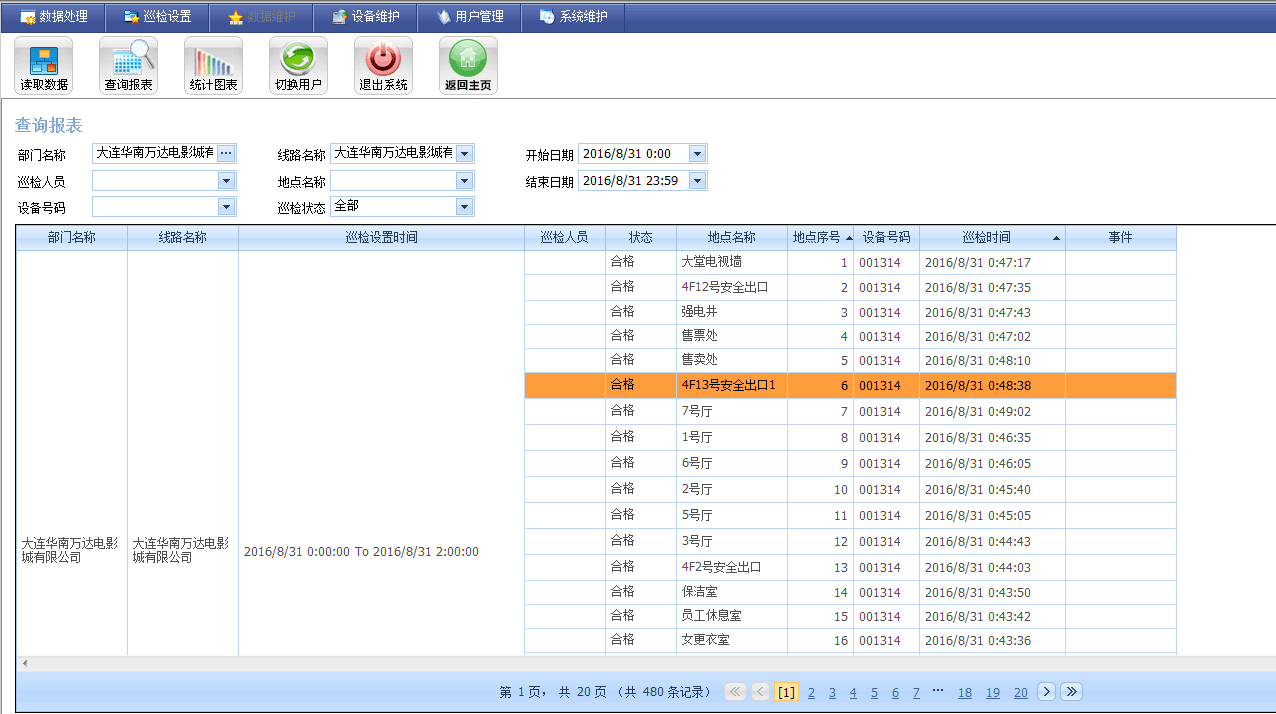Click 返回主页 home icon
Screen dimensions: 1276x714
coord(468,65)
